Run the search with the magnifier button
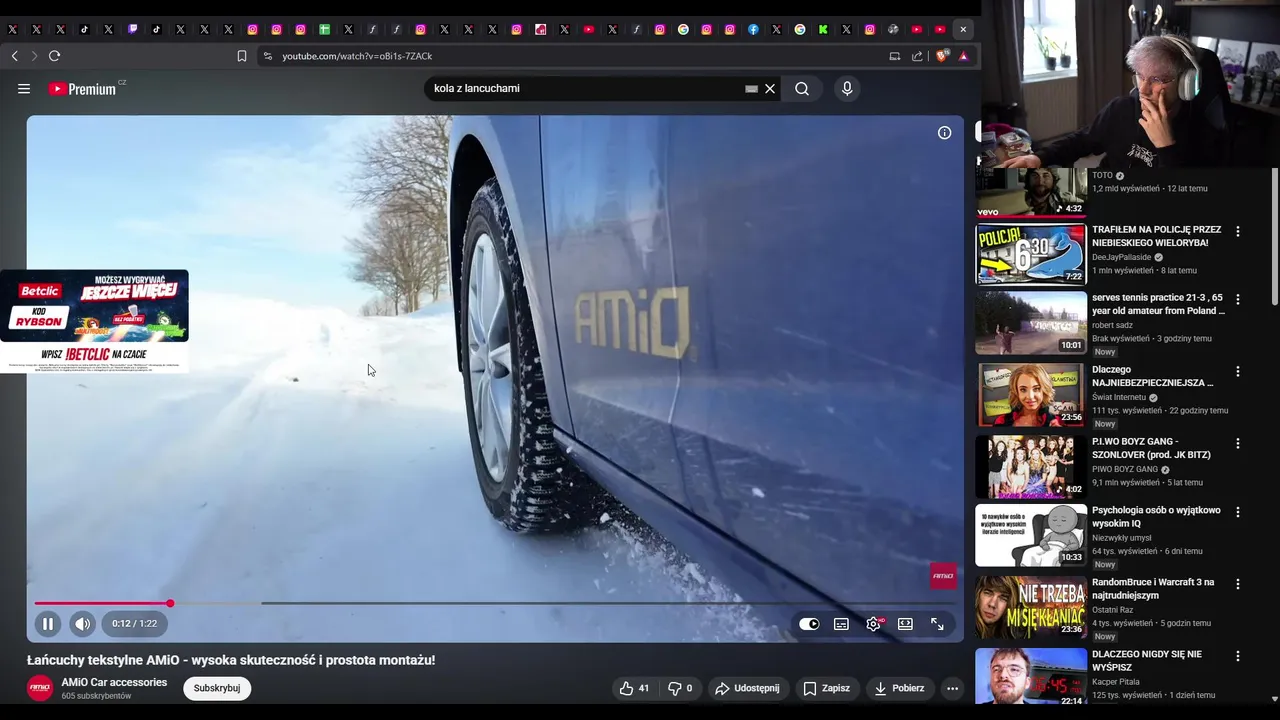The width and height of the screenshot is (1280, 720). coord(802,88)
